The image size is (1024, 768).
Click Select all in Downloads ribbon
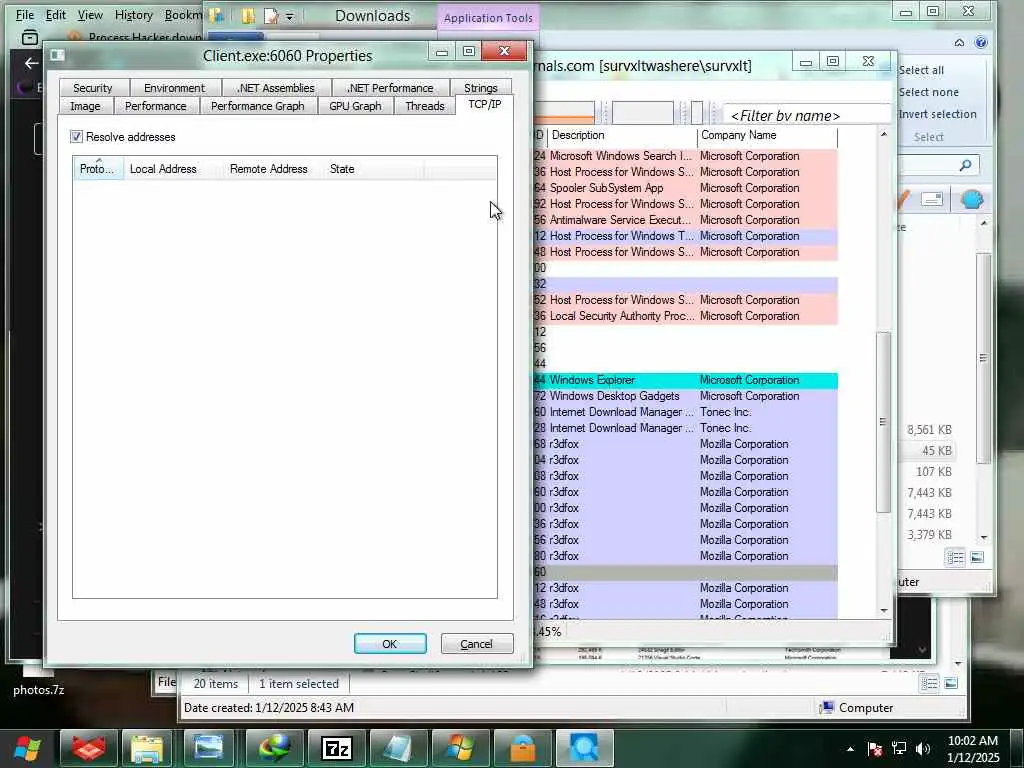coord(921,70)
